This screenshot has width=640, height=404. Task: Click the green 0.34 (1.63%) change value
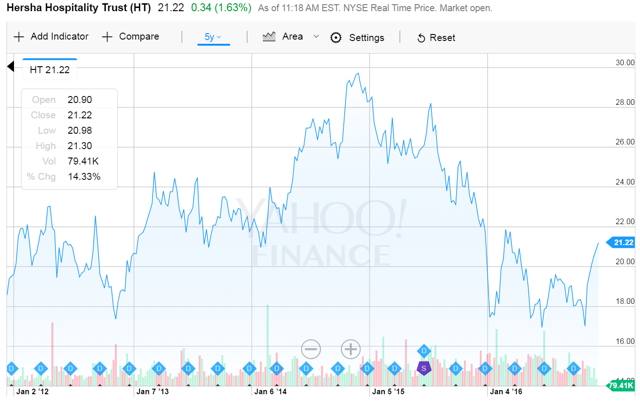[221, 8]
